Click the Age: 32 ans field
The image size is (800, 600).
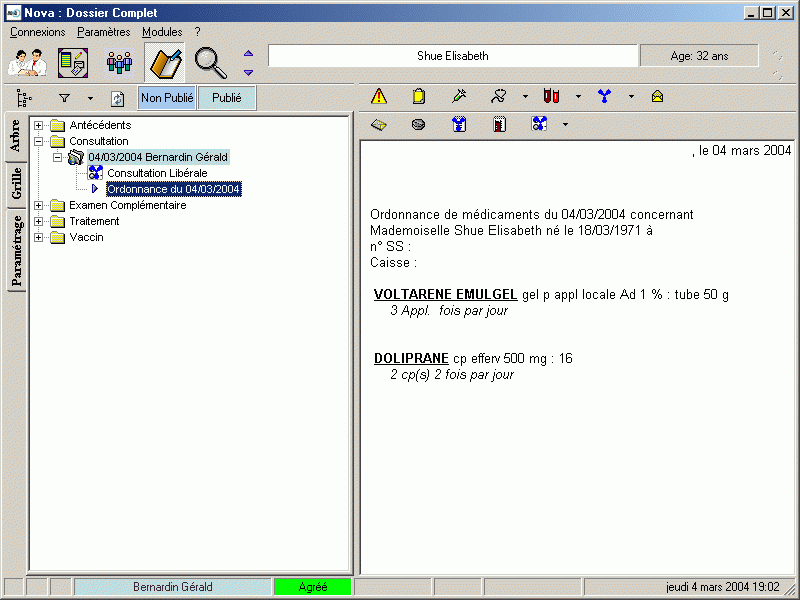tap(699, 56)
